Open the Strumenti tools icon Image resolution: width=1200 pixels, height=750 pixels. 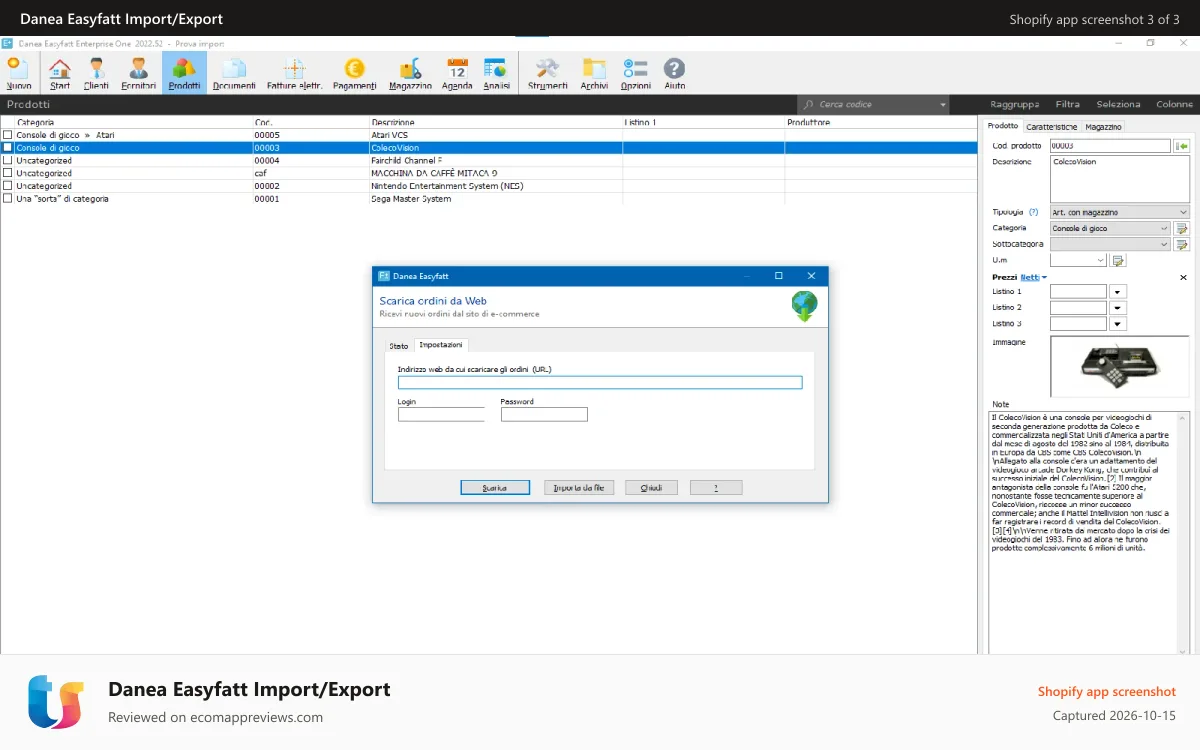click(x=547, y=74)
